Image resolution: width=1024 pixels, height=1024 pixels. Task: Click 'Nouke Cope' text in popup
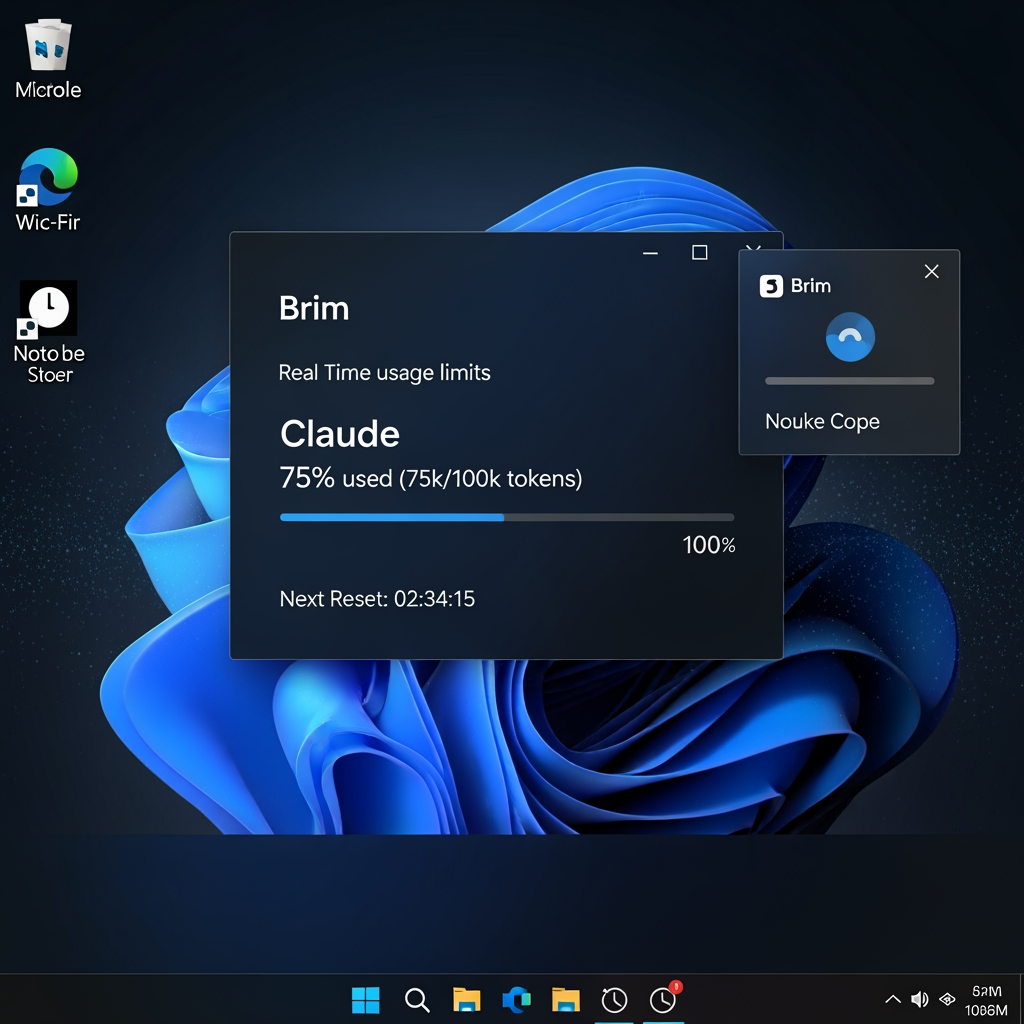click(x=822, y=422)
